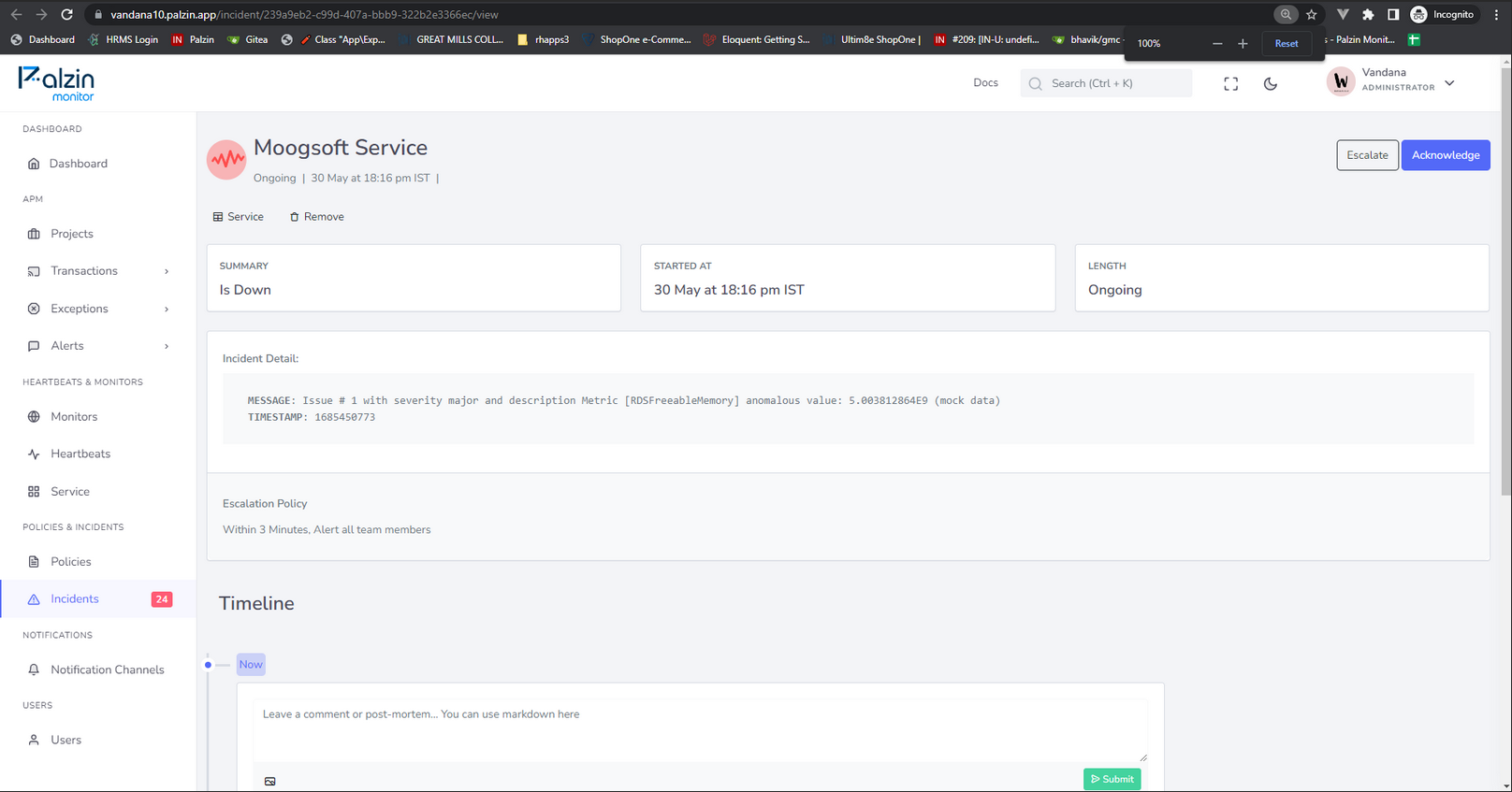Increase zoom with plus button
The width and height of the screenshot is (1512, 792).
pyautogui.click(x=1243, y=44)
